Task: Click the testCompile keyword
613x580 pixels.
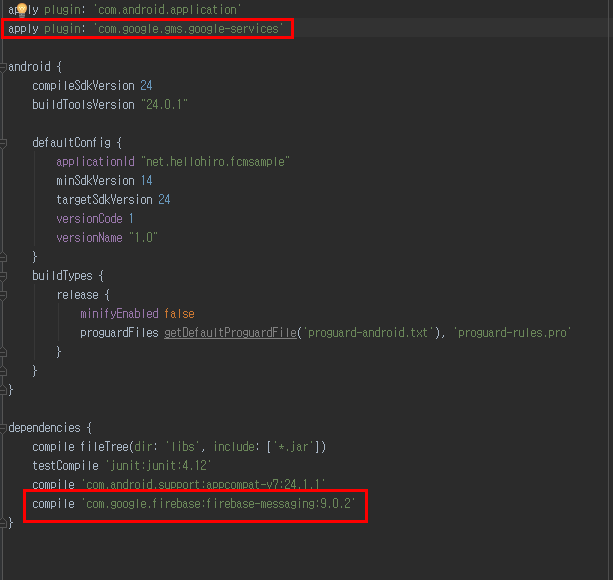Action: pos(65,465)
